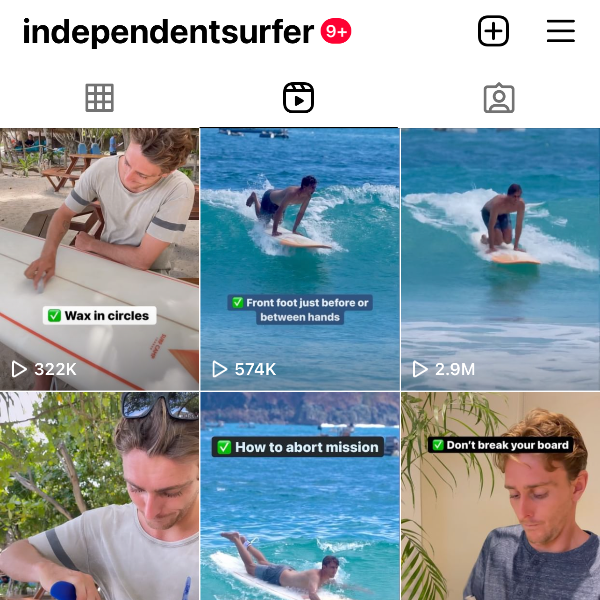Open the 'Don't break your board' reel

pos(501,496)
